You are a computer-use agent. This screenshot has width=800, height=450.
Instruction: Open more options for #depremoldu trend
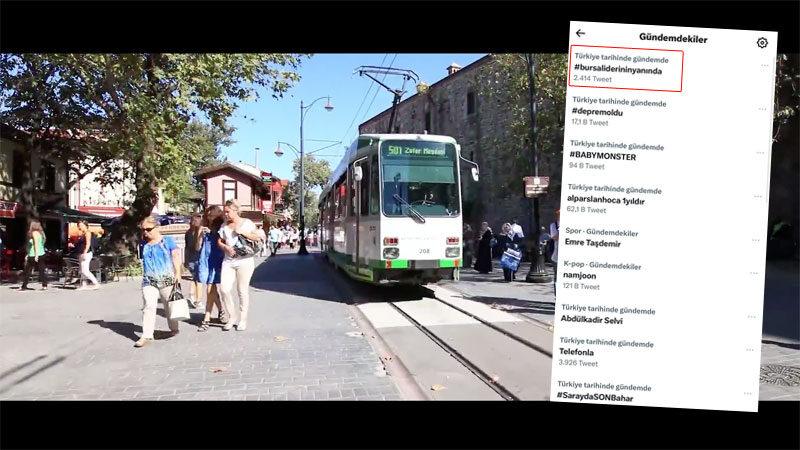click(762, 109)
